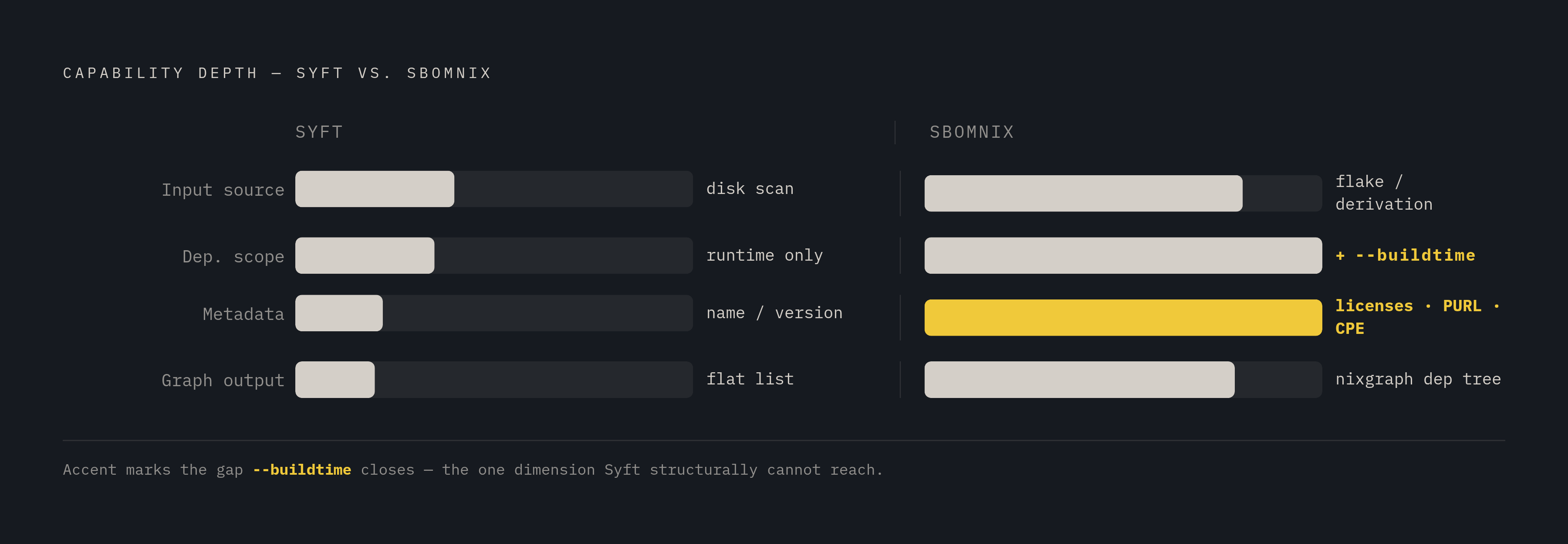Click the Syft Metadata bar

(493, 313)
